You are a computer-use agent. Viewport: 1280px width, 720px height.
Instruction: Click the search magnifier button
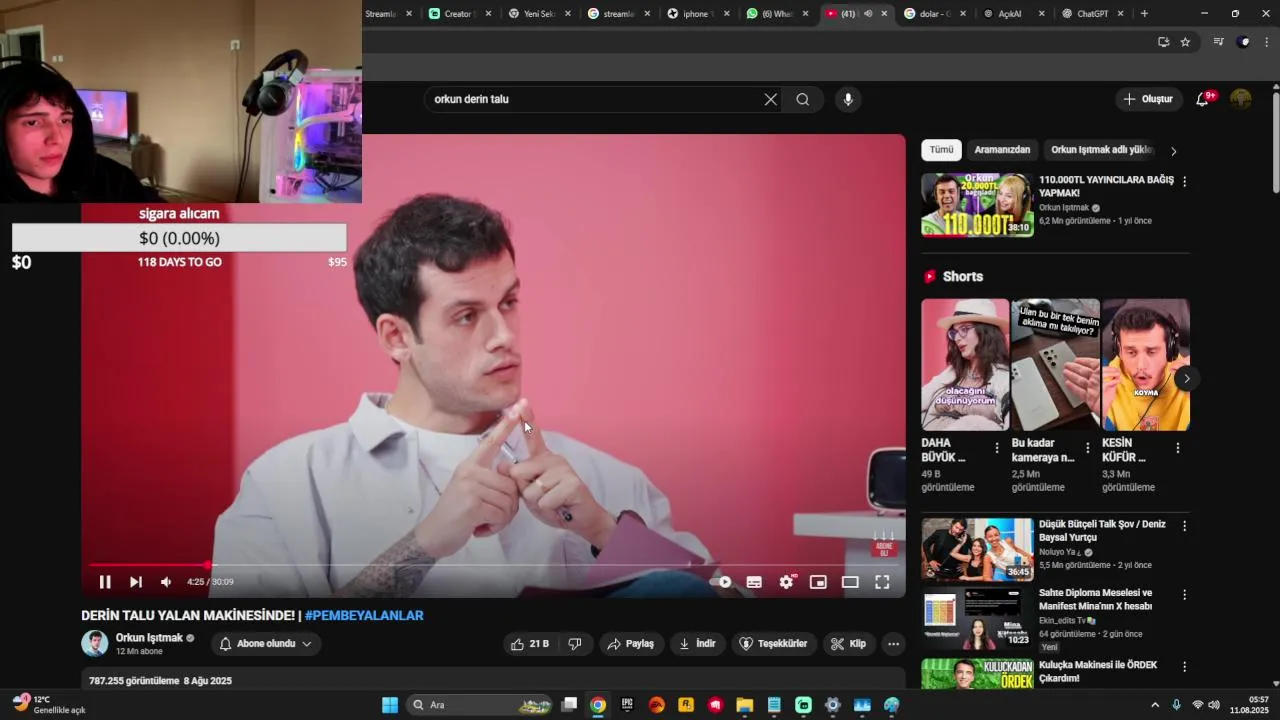803,99
